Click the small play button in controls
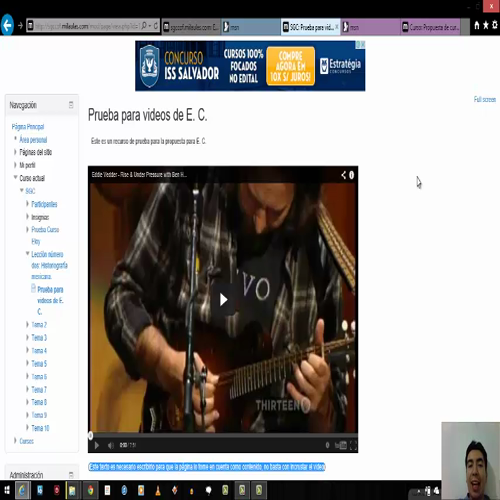The height and width of the screenshot is (500, 500). pos(96,445)
